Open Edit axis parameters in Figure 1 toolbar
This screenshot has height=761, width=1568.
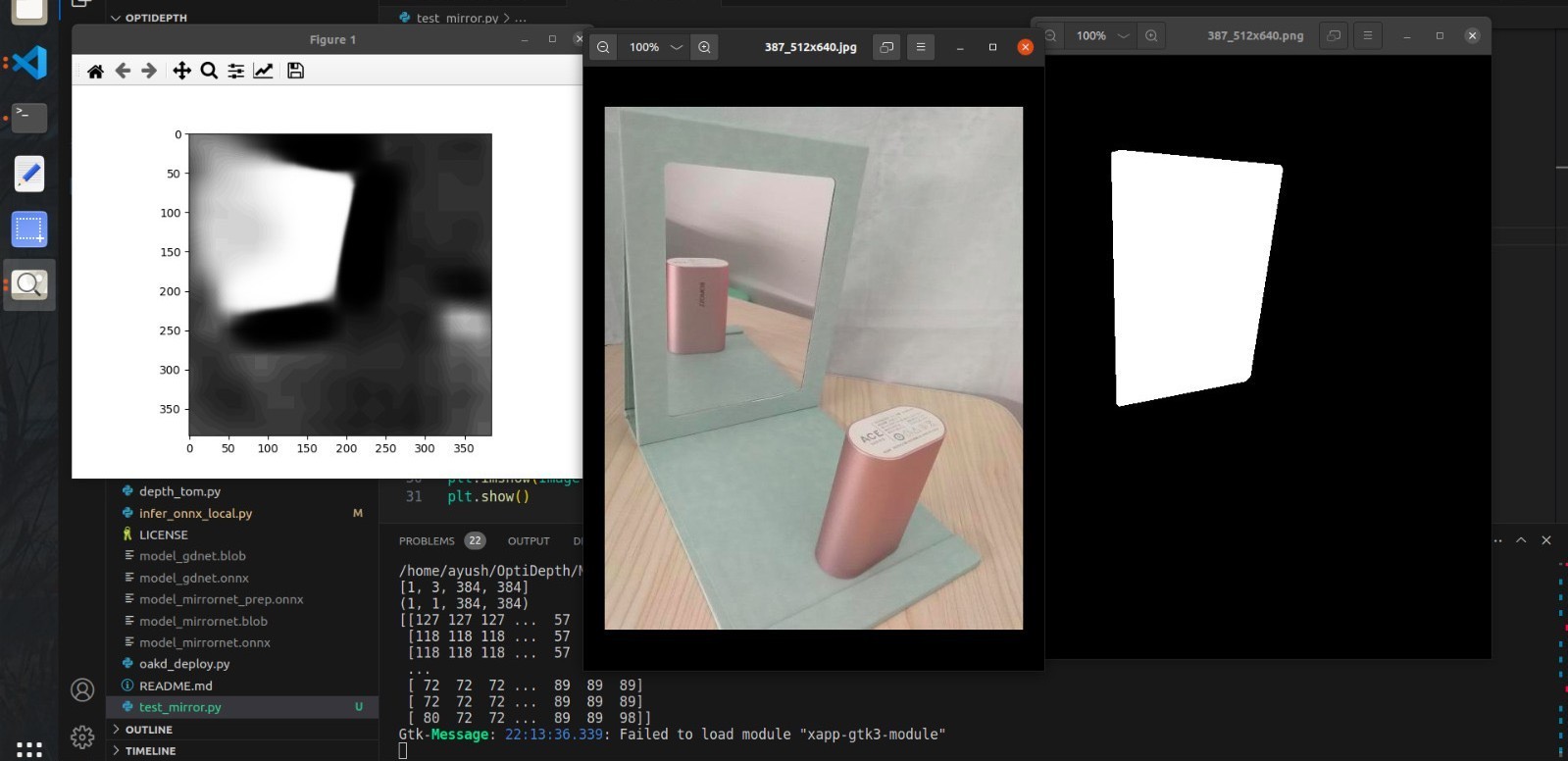click(263, 71)
